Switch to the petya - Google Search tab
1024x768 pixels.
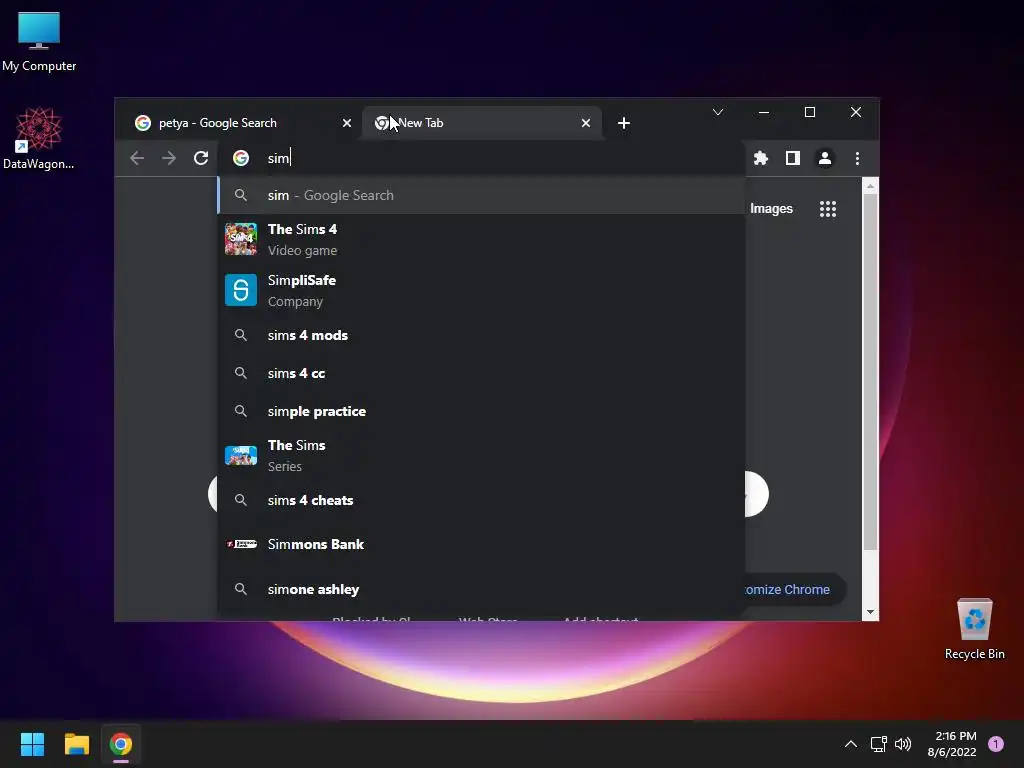tap(241, 123)
